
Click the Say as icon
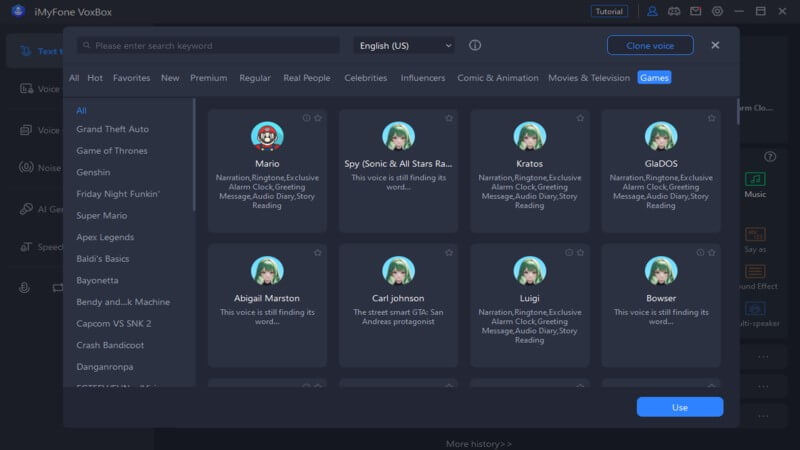[x=755, y=234]
